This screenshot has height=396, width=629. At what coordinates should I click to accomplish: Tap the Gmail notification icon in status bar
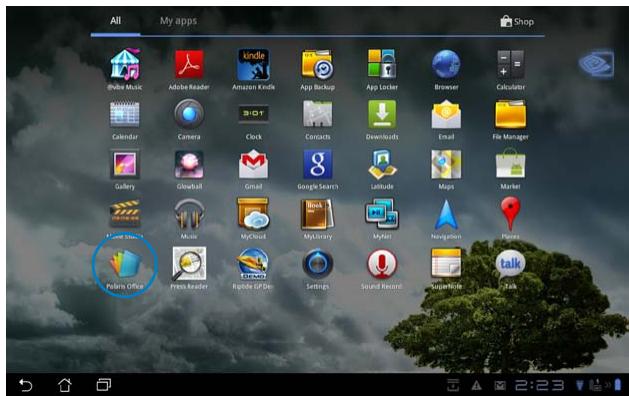pyautogui.click(x=500, y=386)
